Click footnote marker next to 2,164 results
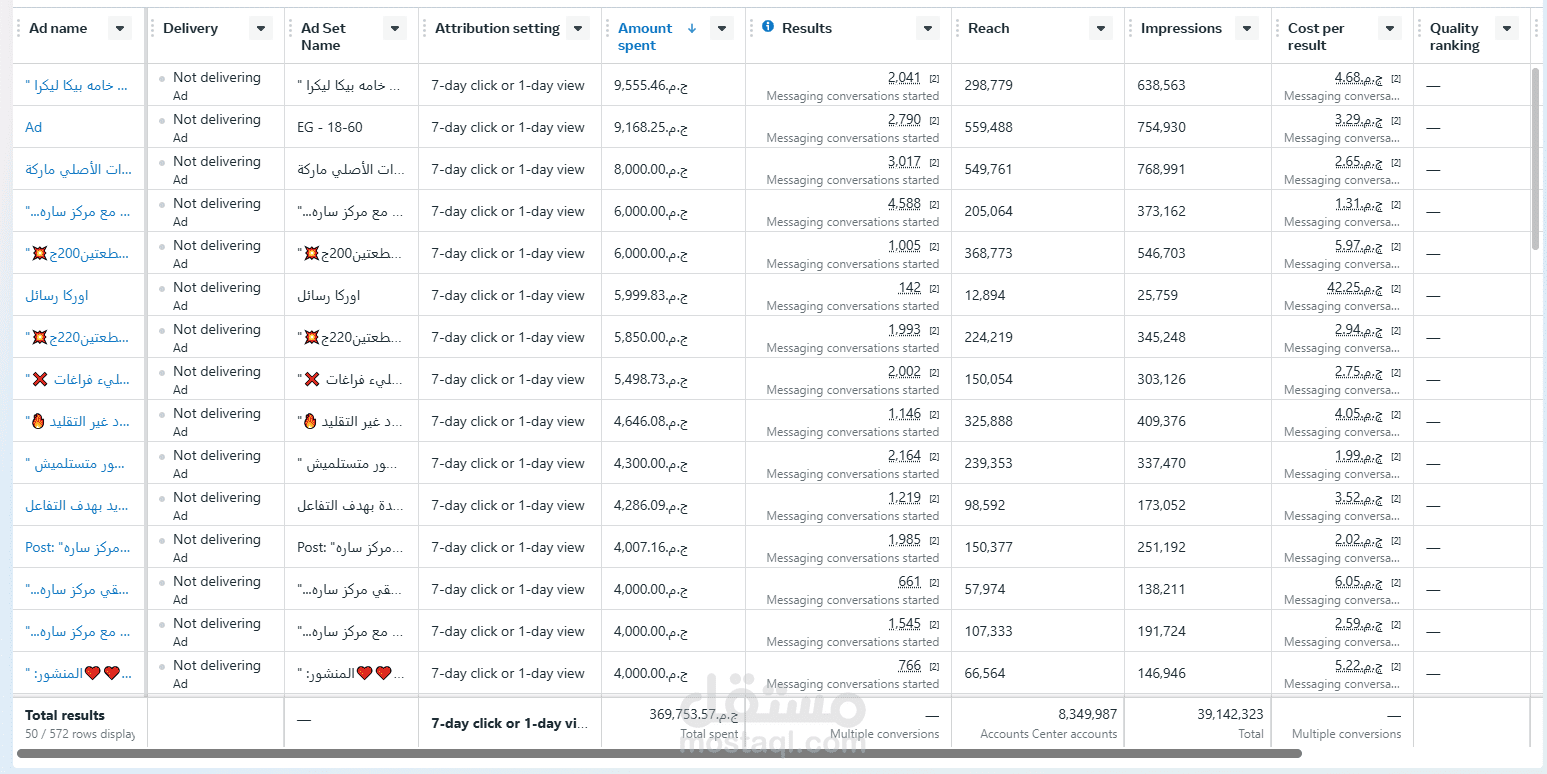 tap(934, 456)
